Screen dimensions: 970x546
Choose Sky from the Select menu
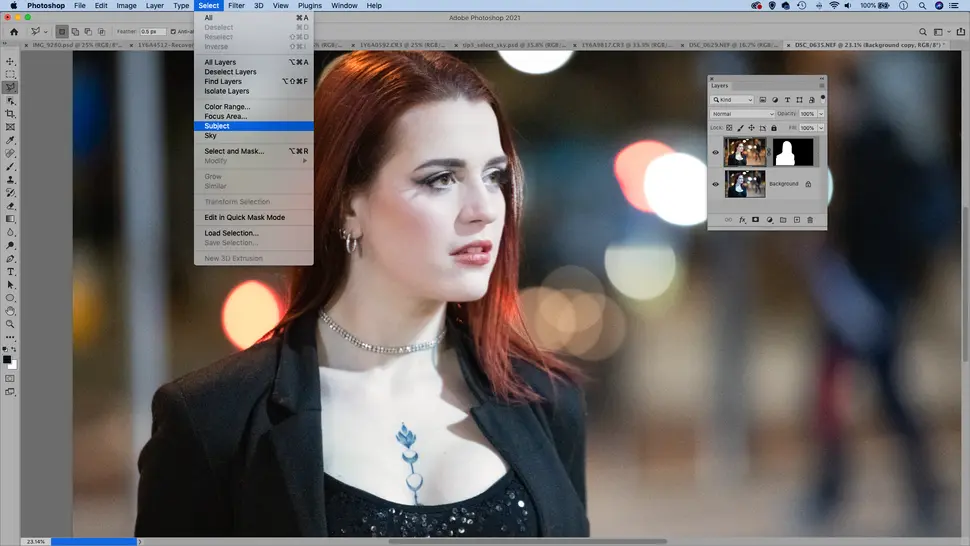point(254,135)
